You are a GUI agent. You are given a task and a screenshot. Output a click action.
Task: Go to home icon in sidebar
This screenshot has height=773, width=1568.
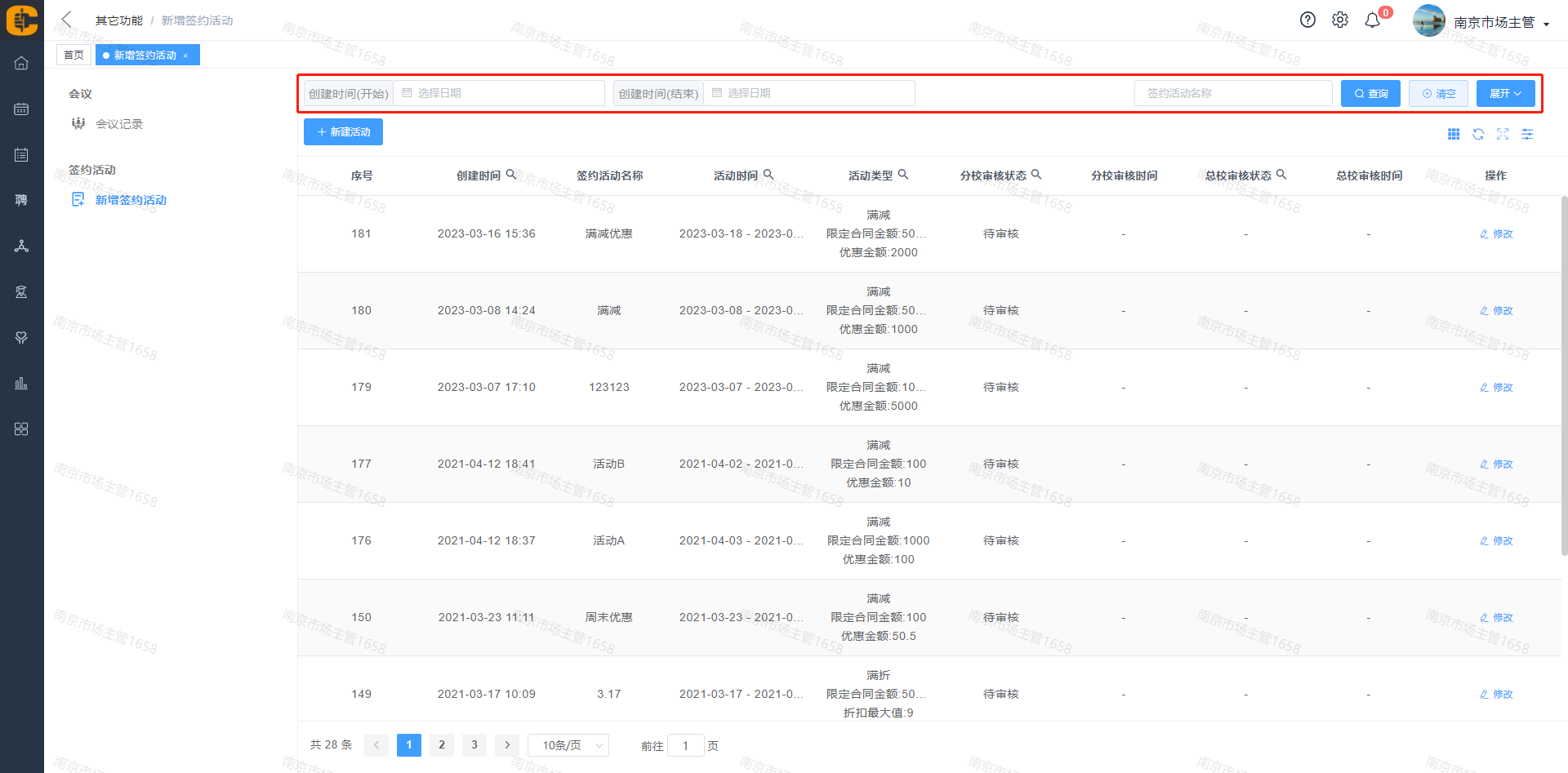(21, 63)
